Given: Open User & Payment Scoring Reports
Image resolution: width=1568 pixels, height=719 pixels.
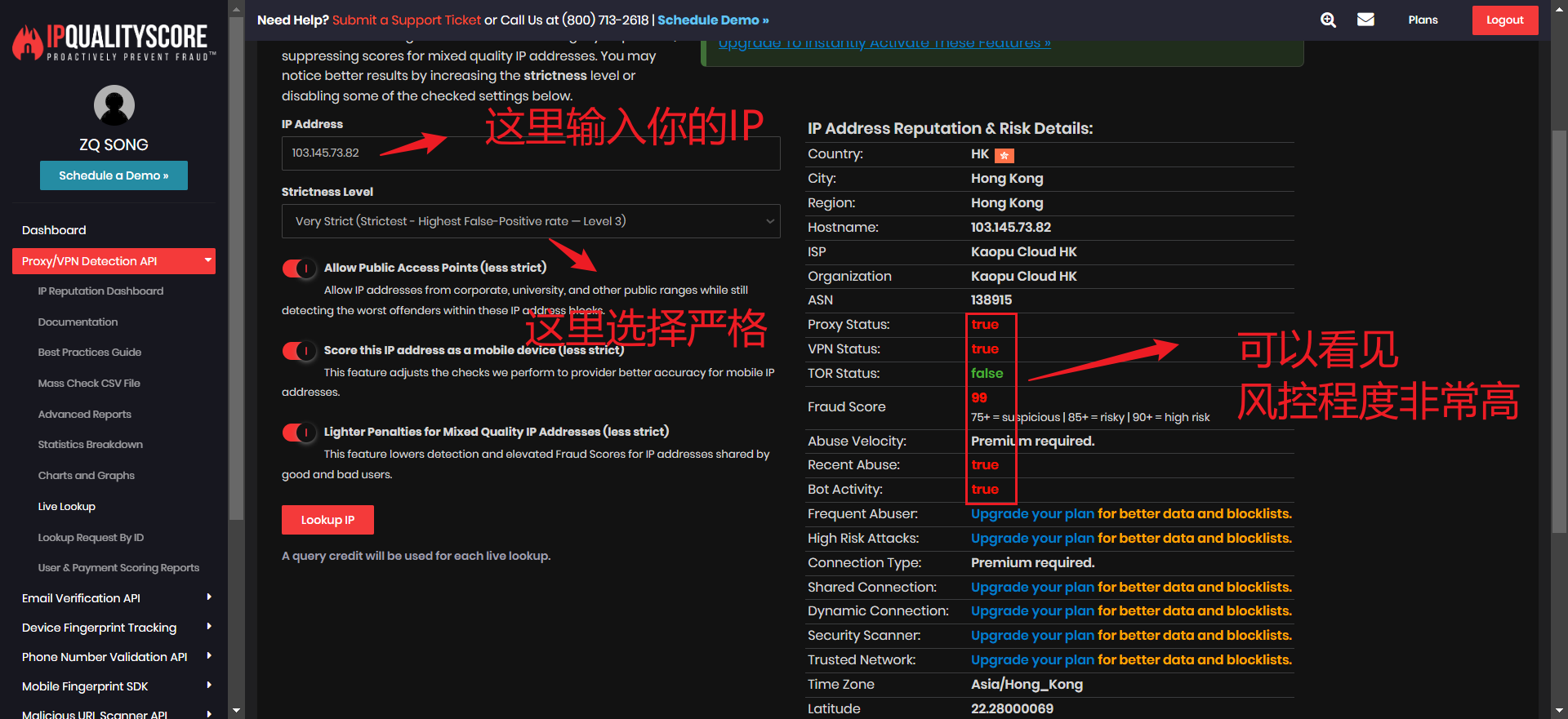Looking at the screenshot, I should (x=118, y=568).
